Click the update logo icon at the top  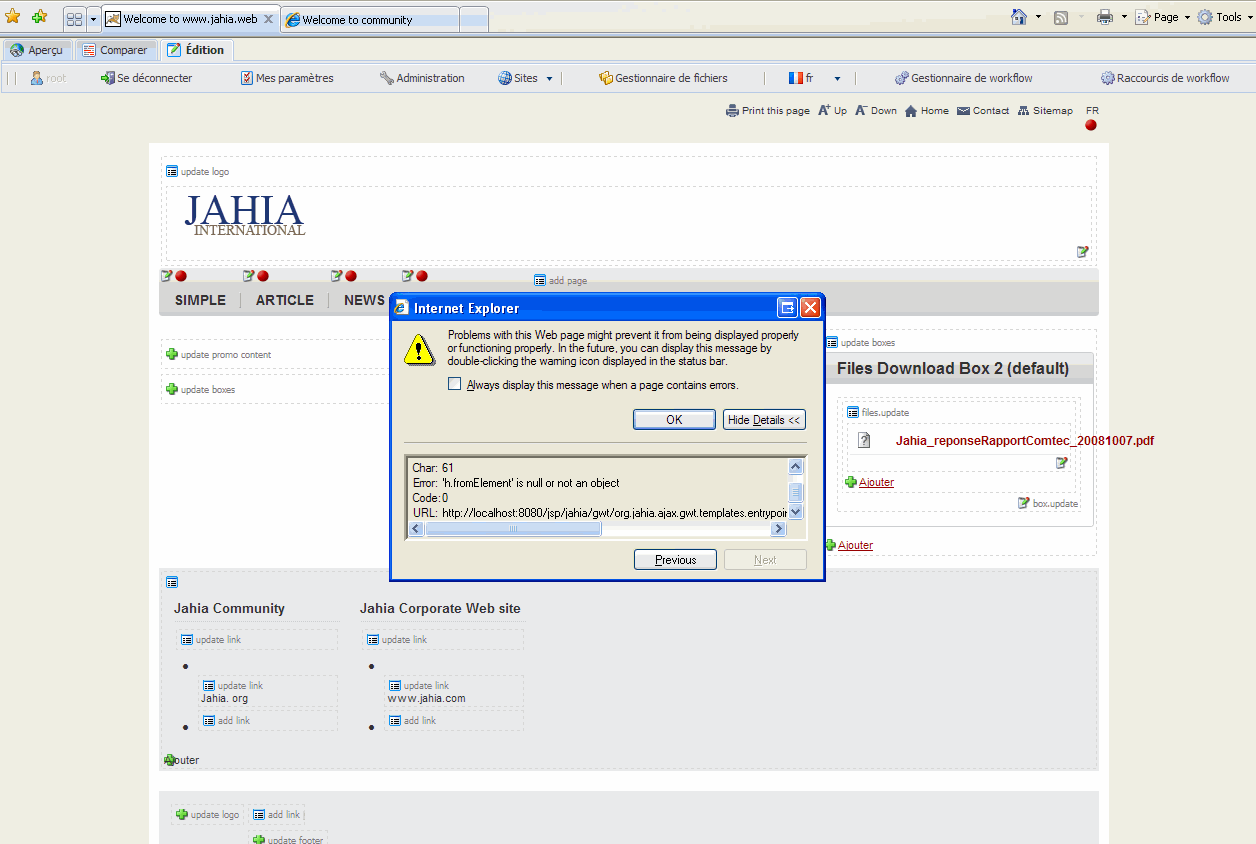pos(172,172)
